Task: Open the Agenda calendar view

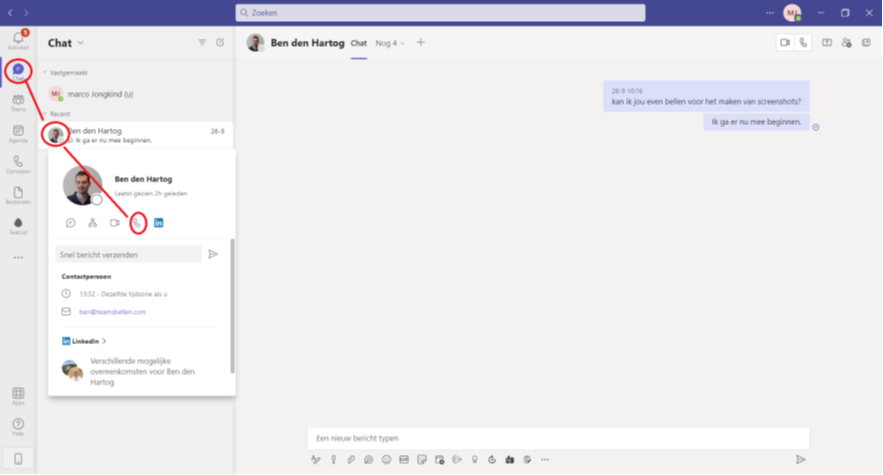Action: [x=17, y=133]
